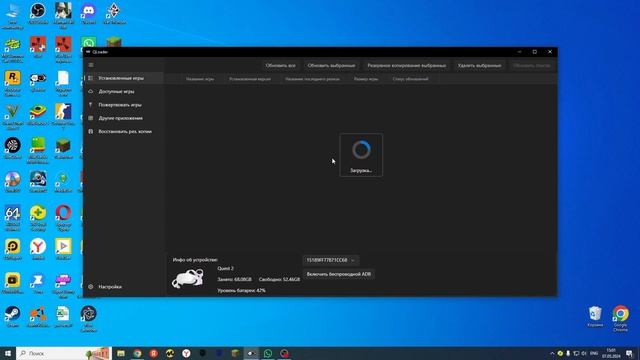Sort by Название игры column header
640x360 pixels.
pos(200,79)
